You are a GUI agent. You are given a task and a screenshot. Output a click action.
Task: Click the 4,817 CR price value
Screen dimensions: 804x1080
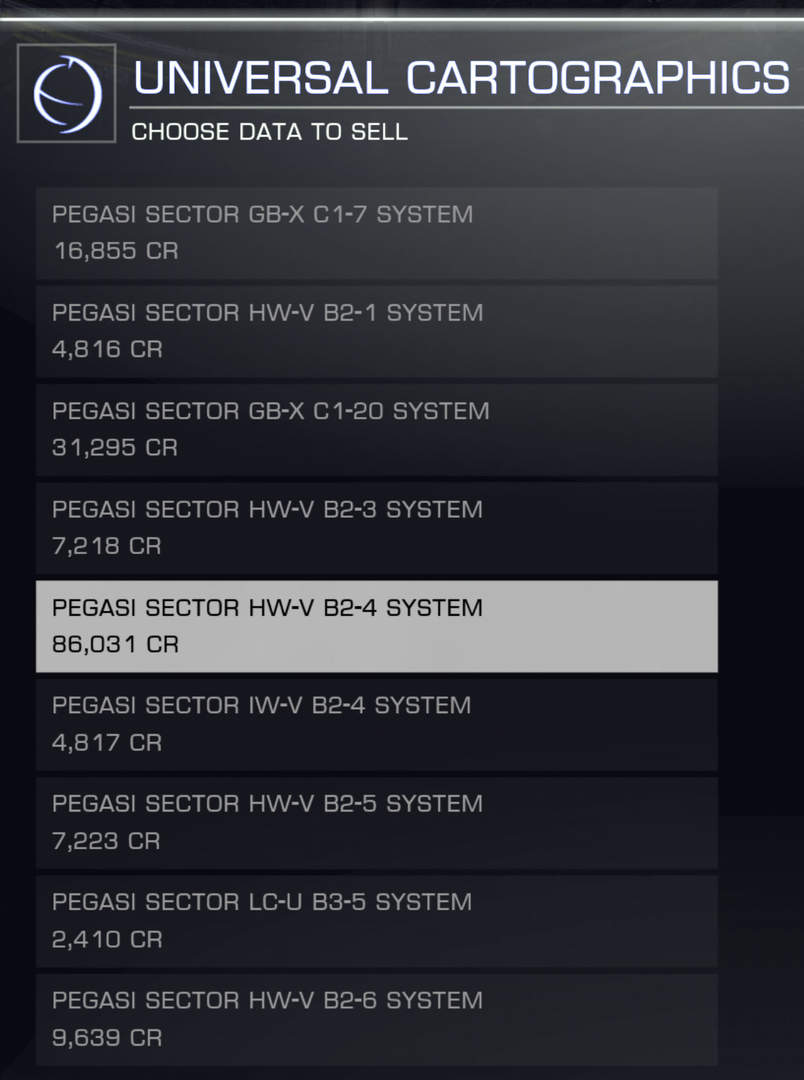coord(107,742)
